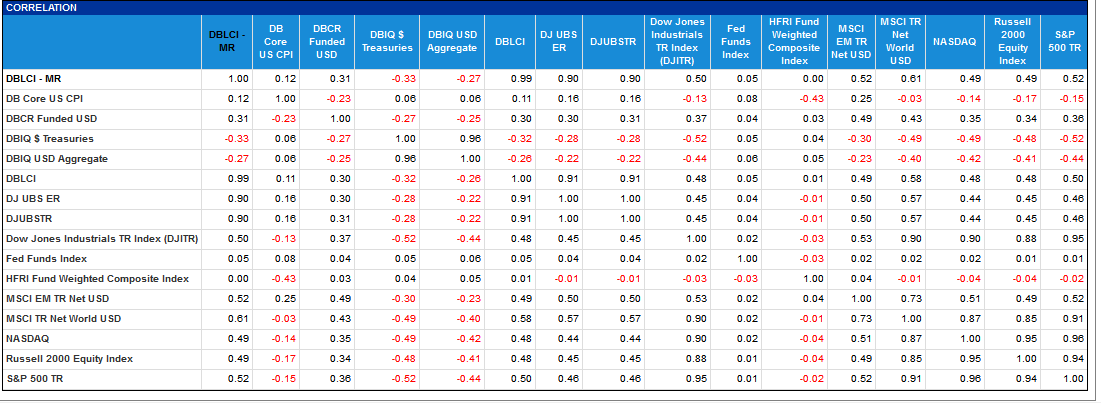
Task: Click the S&P 500 TR row label
Action: click(34, 379)
